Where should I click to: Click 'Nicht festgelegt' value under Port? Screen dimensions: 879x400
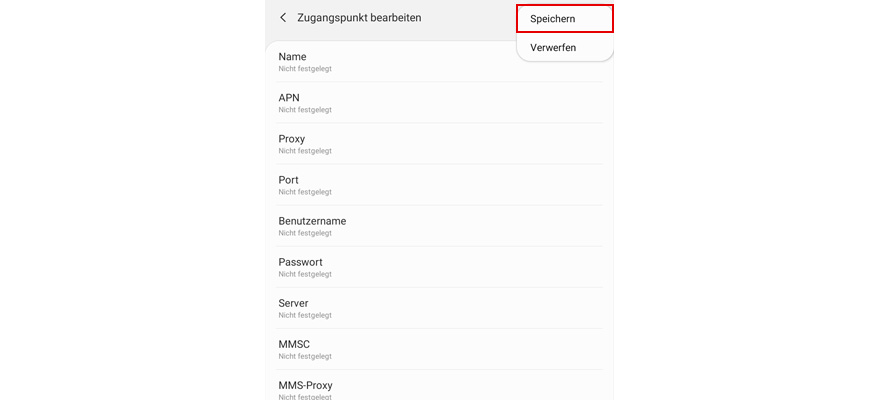tap(305, 192)
